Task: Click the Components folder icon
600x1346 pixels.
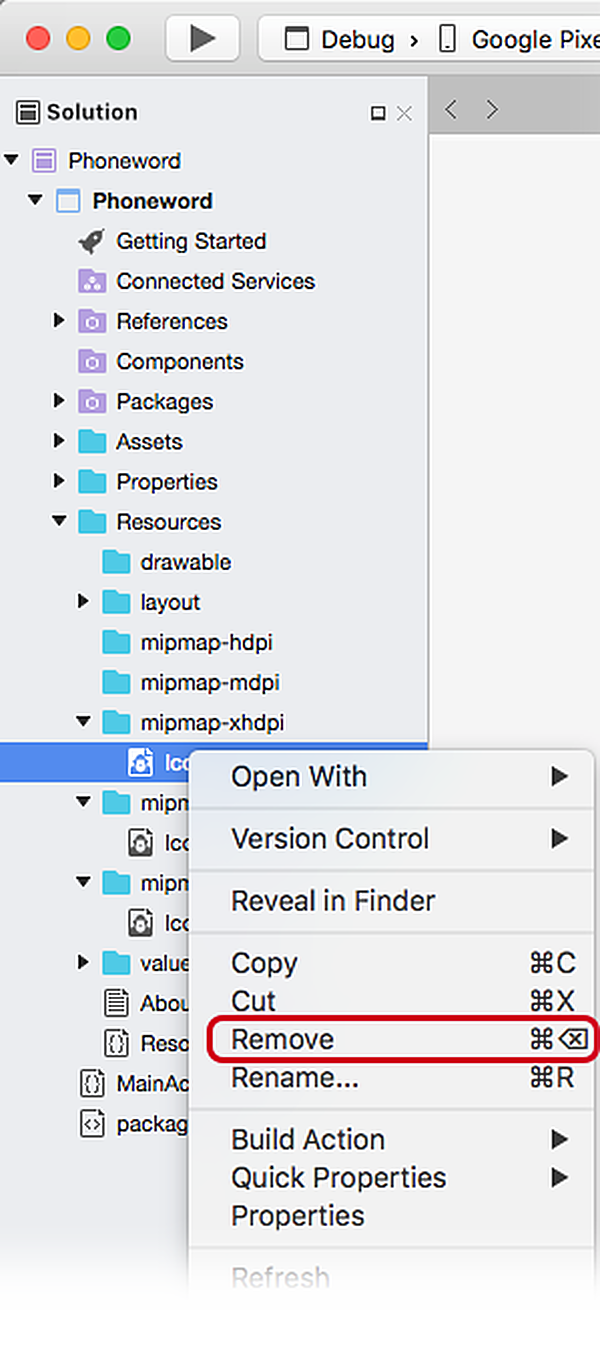Action: [x=92, y=361]
